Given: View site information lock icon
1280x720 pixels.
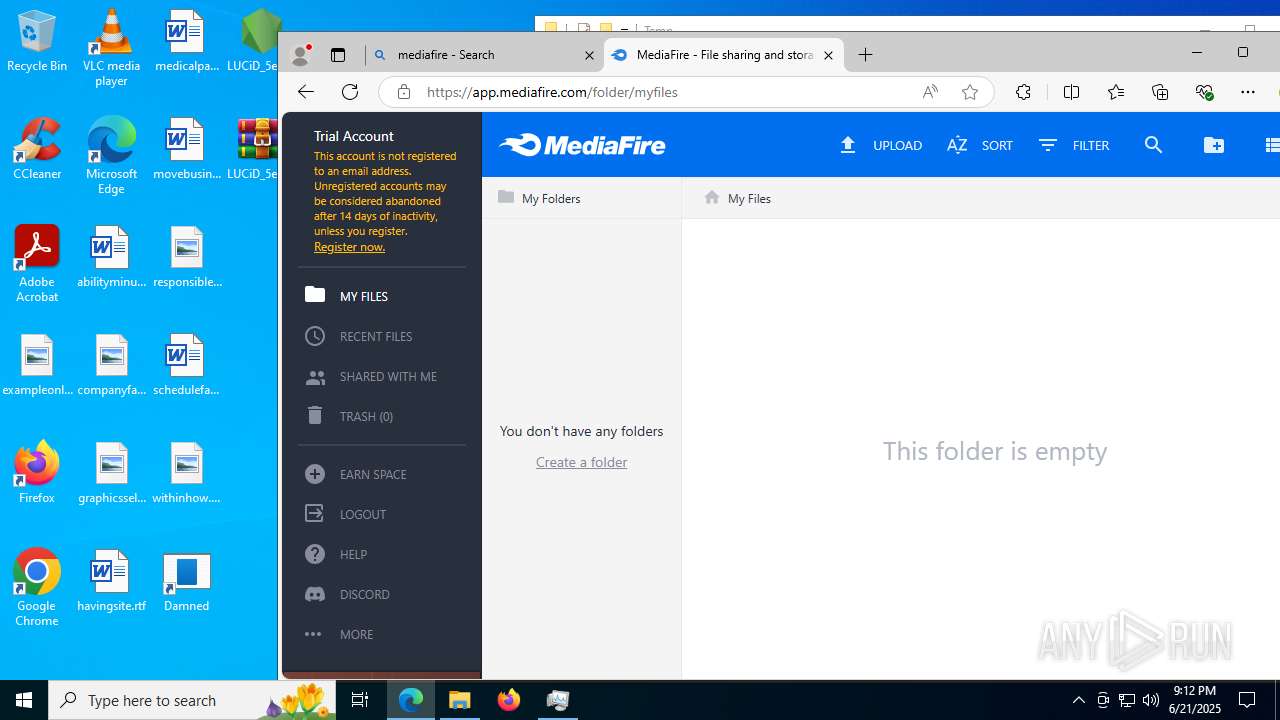Looking at the screenshot, I should (x=404, y=92).
